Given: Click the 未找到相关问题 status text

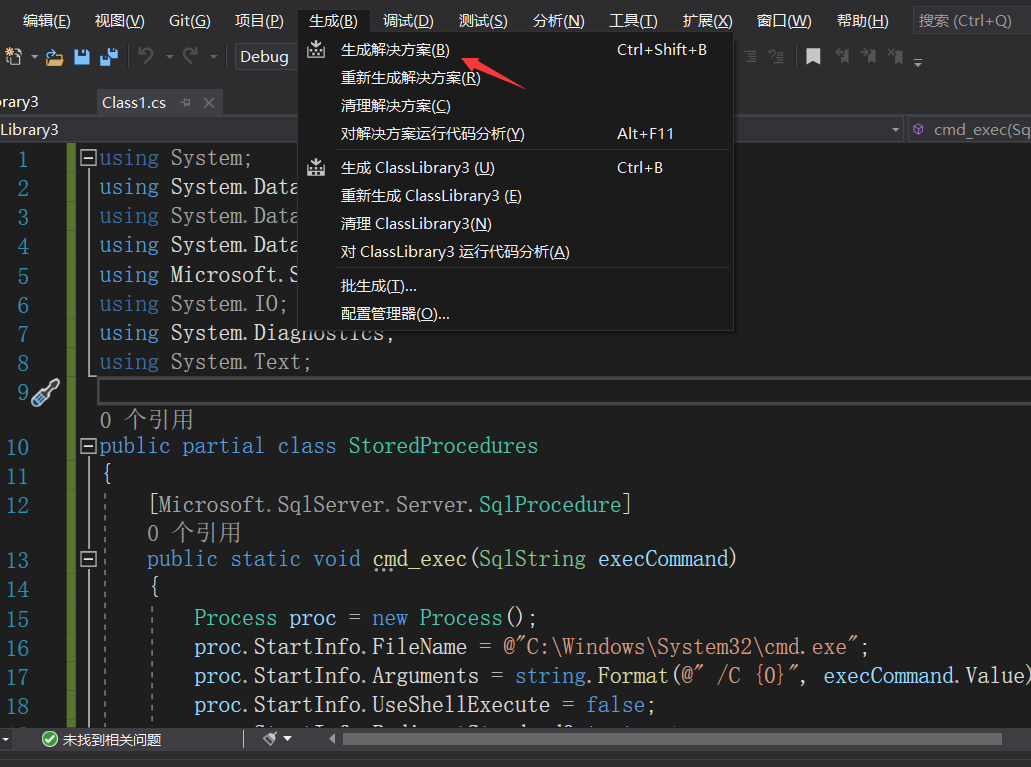Looking at the screenshot, I should pyautogui.click(x=112, y=740).
